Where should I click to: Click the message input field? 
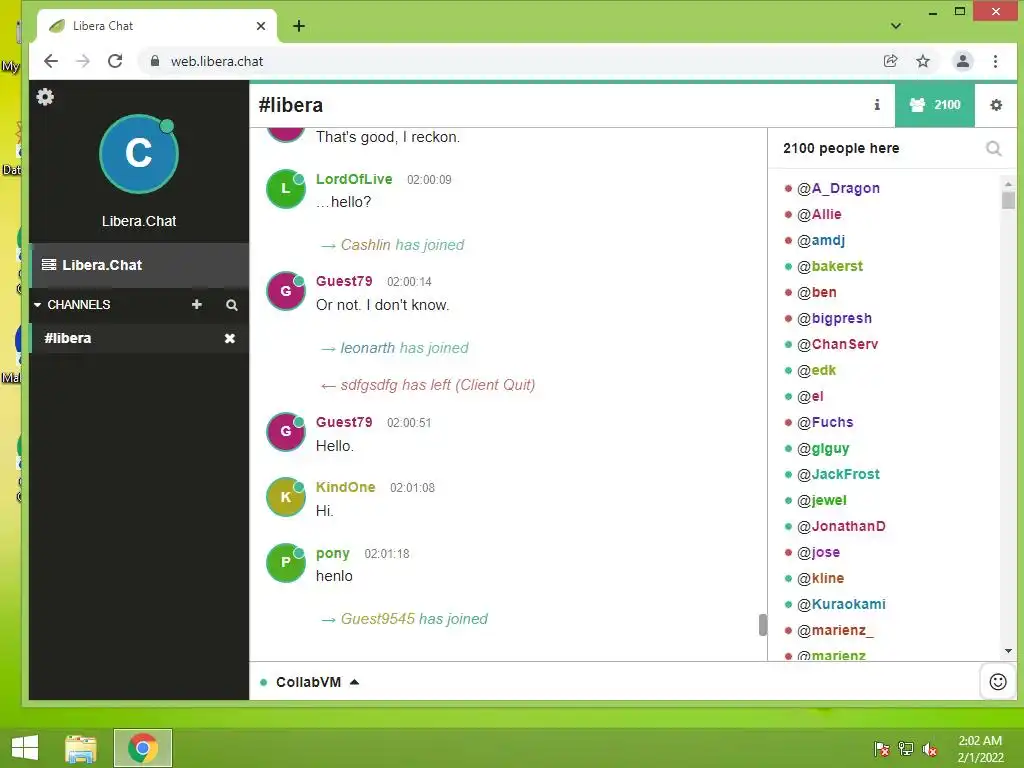pos(669,682)
